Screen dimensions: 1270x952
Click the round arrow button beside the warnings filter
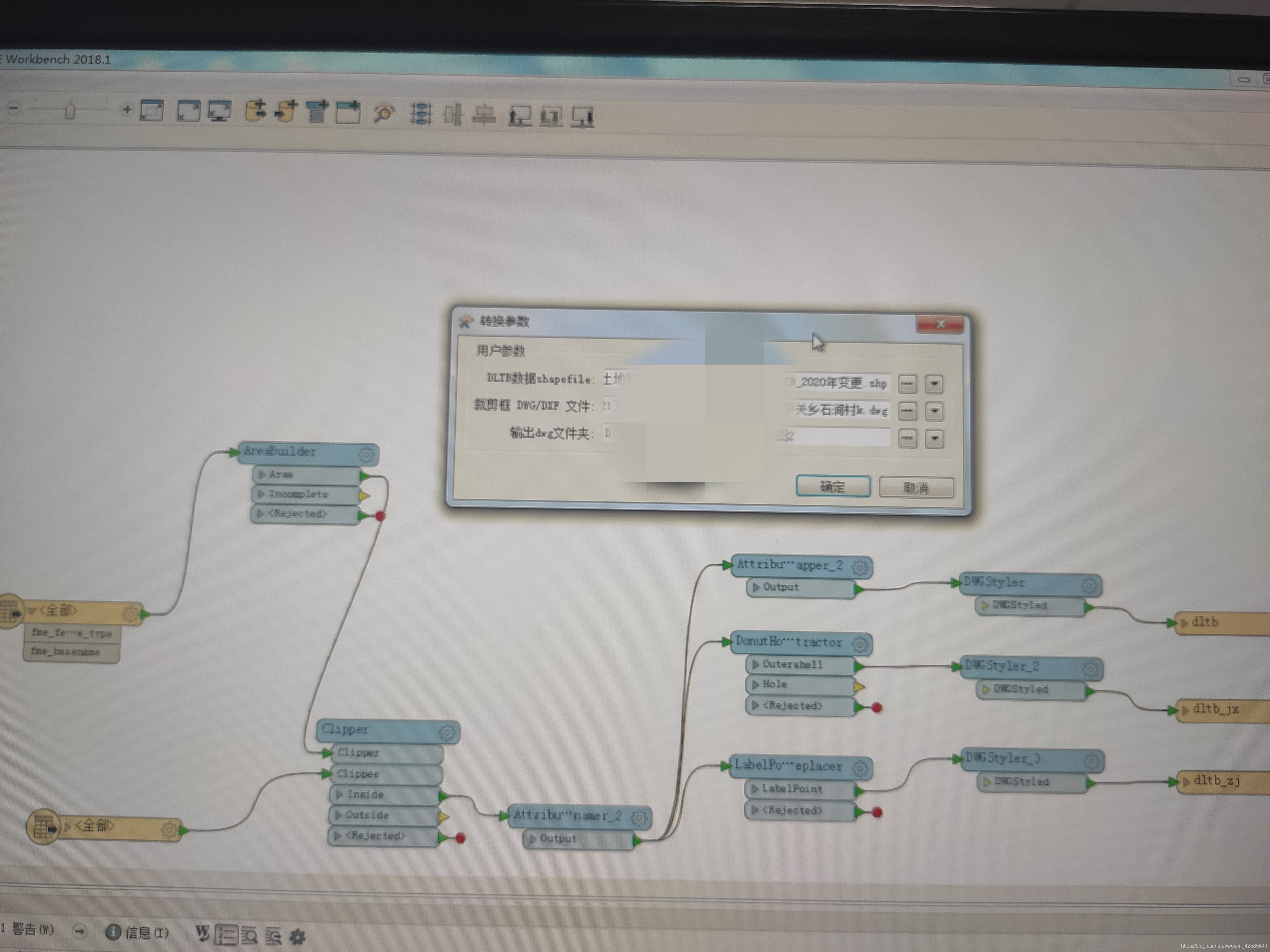click(80, 931)
